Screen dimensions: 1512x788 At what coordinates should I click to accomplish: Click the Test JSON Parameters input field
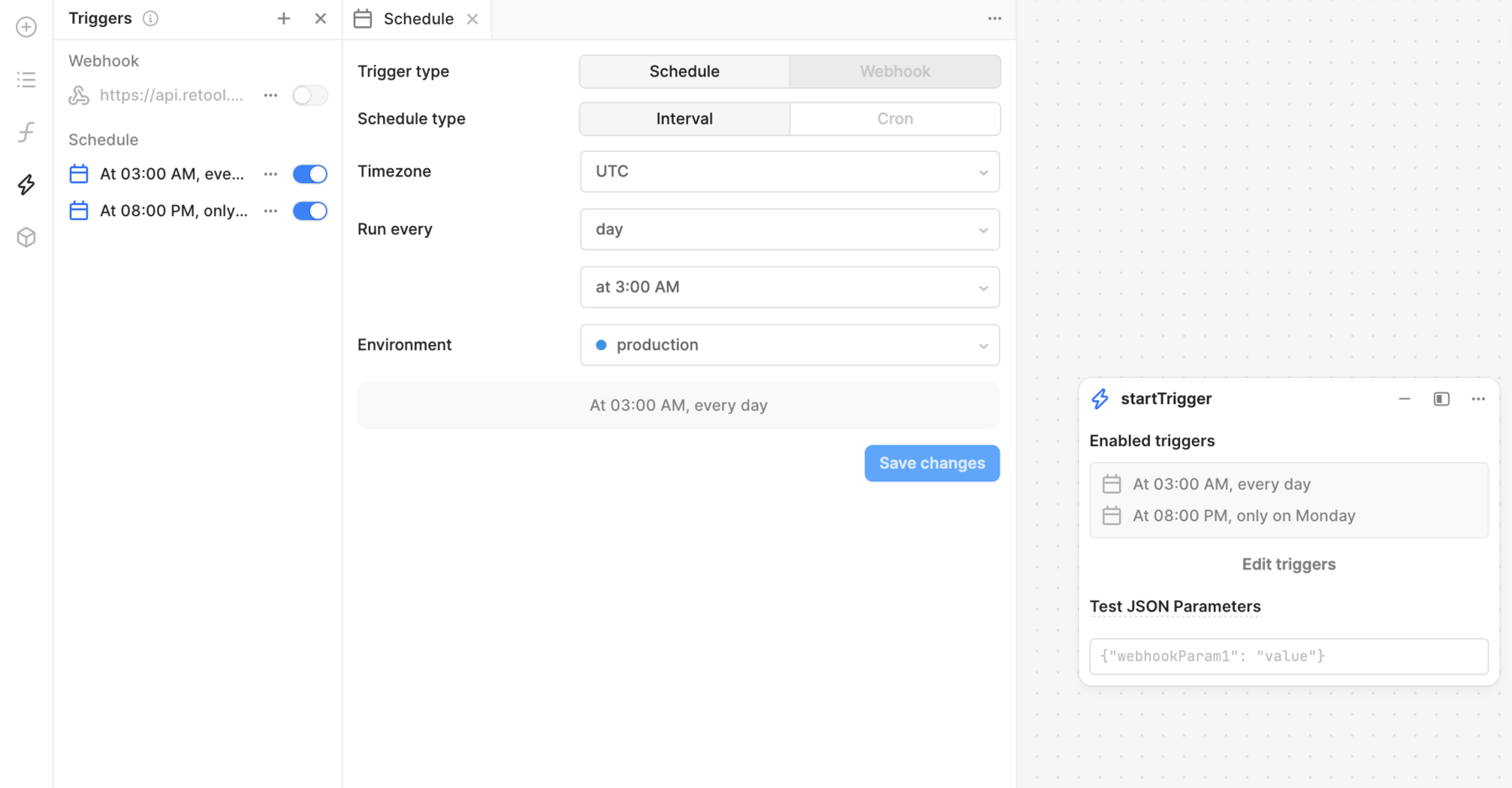1289,656
